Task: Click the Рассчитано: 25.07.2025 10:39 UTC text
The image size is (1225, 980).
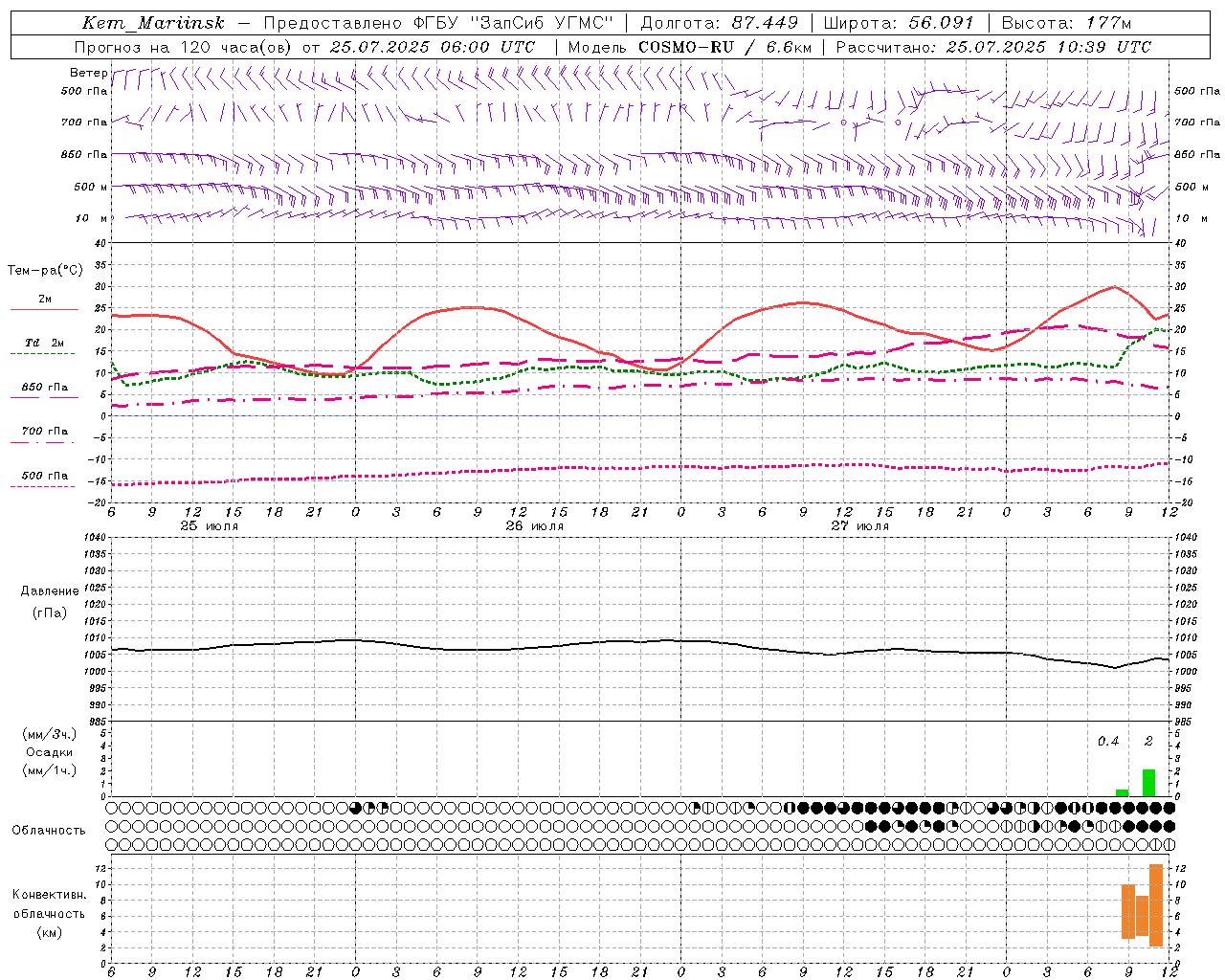Action: [993, 46]
